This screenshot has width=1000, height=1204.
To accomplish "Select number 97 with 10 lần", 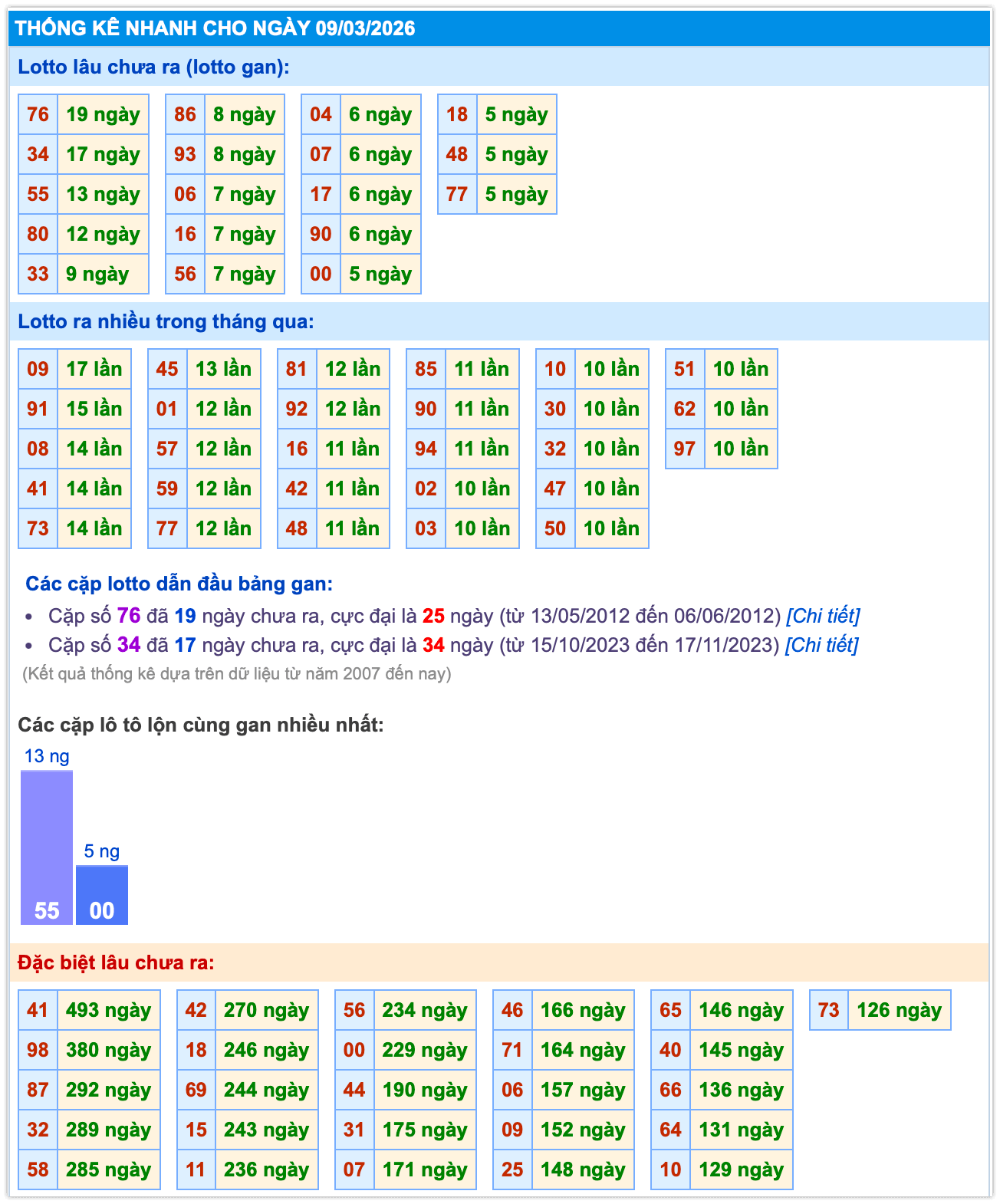I will 685,449.
